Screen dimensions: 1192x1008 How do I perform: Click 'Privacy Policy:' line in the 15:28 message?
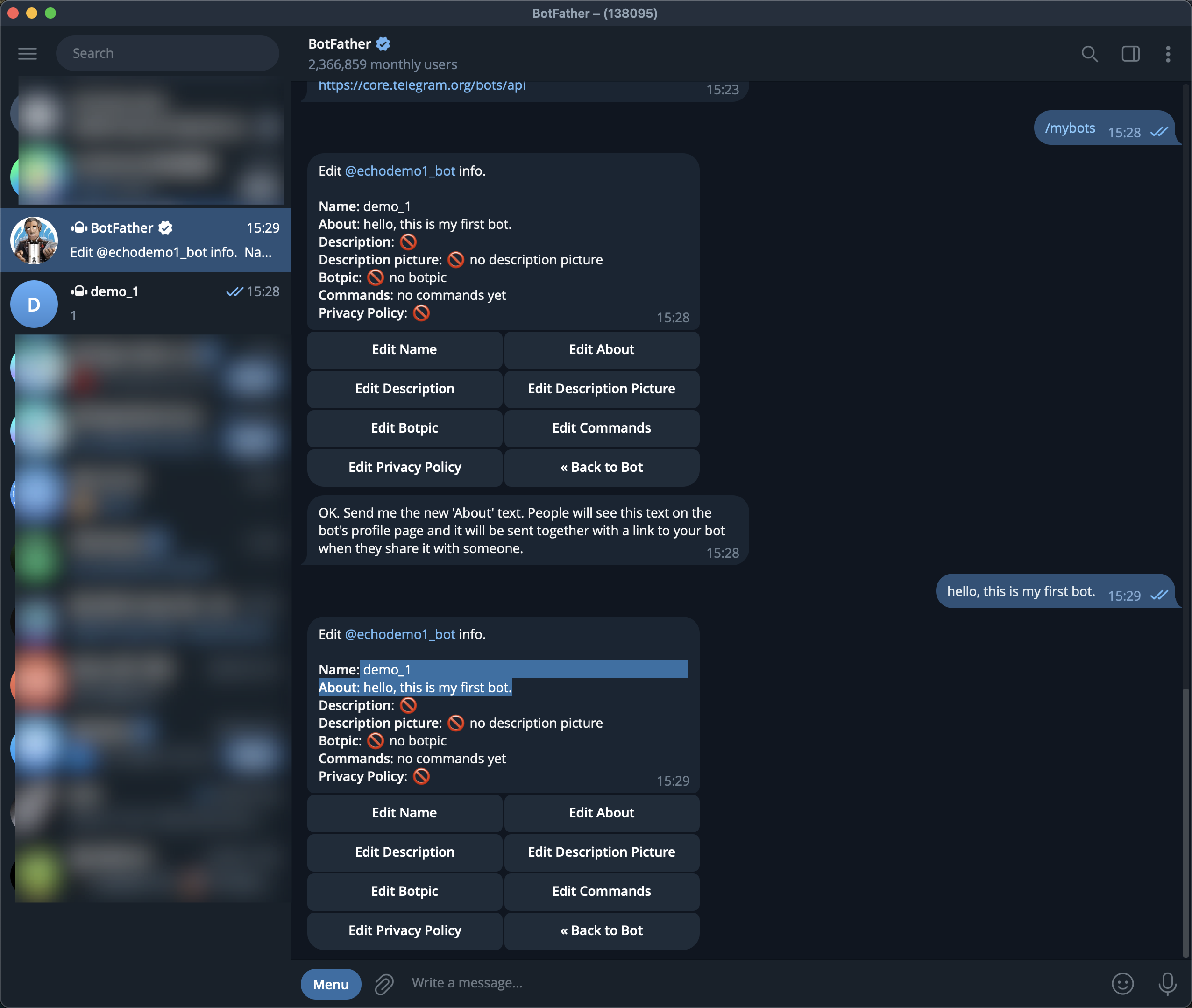[x=374, y=313]
